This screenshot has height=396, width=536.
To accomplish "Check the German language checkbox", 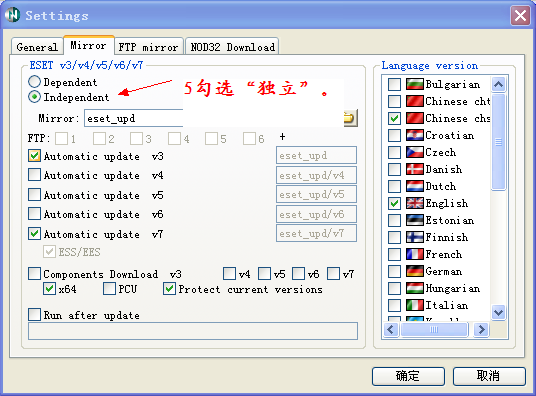I will [394, 271].
